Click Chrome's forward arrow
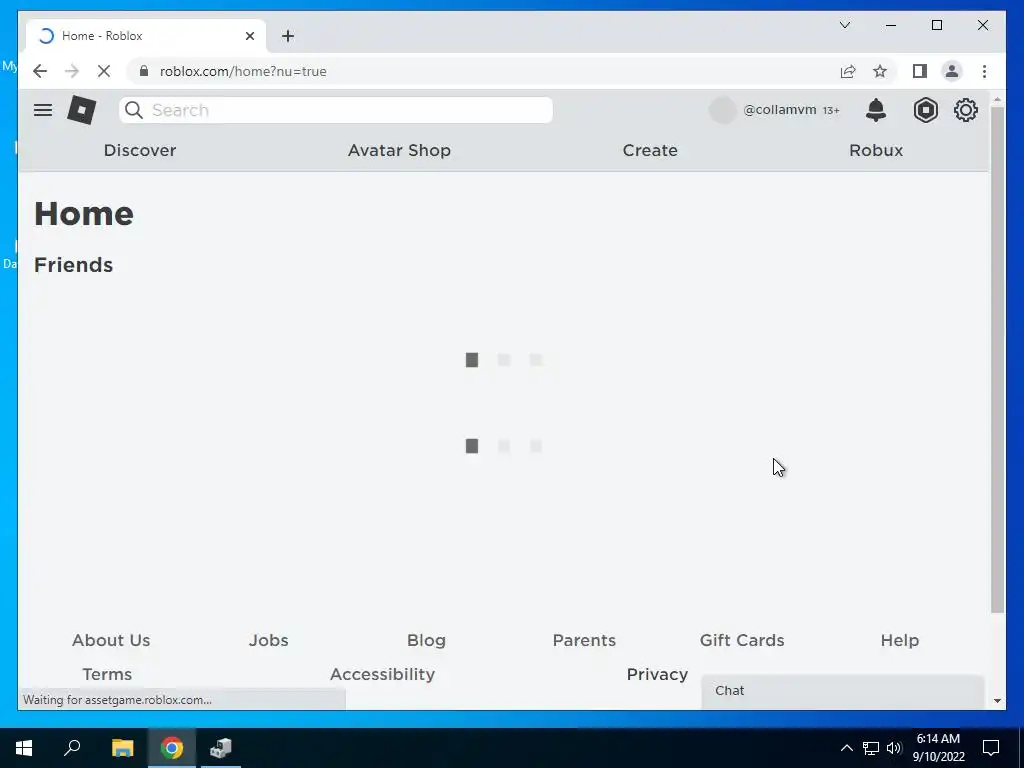 tap(72, 71)
